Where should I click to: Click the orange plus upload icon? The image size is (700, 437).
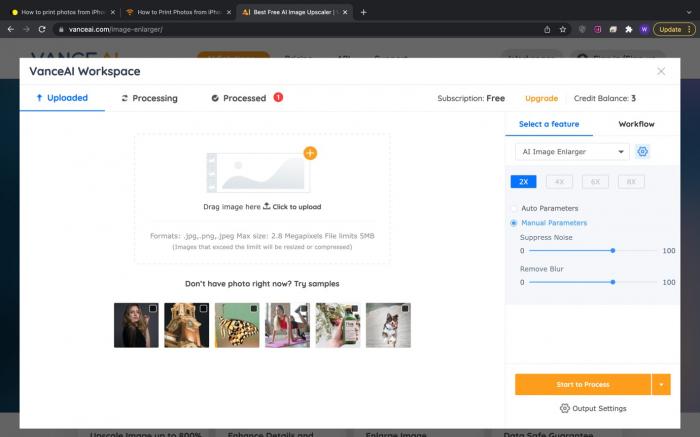310,153
